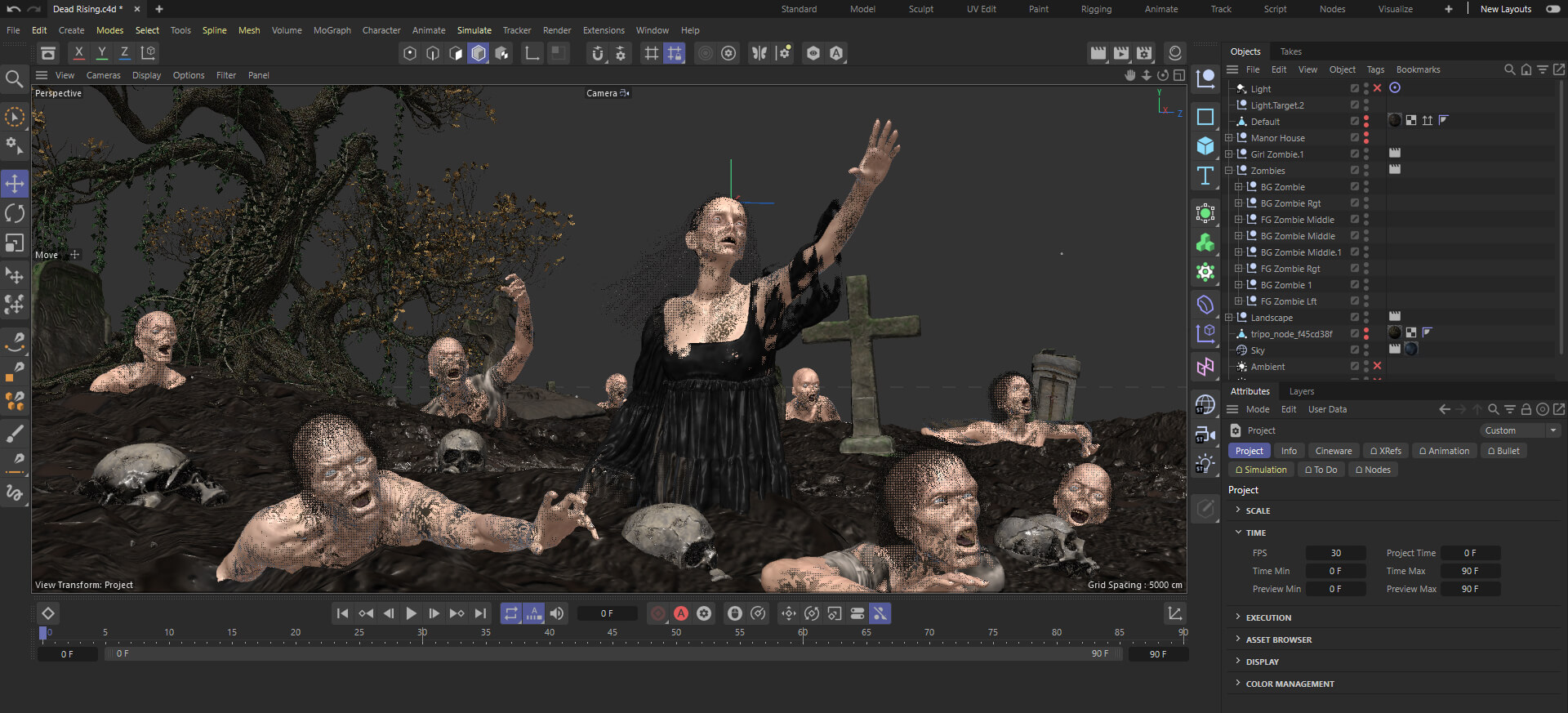The image size is (1568, 713).
Task: Expand the Landscape object
Action: pyautogui.click(x=1228, y=318)
